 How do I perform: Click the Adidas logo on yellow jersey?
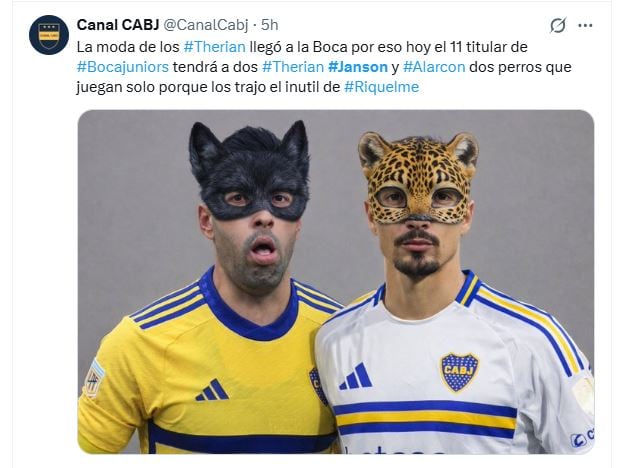click(x=212, y=390)
